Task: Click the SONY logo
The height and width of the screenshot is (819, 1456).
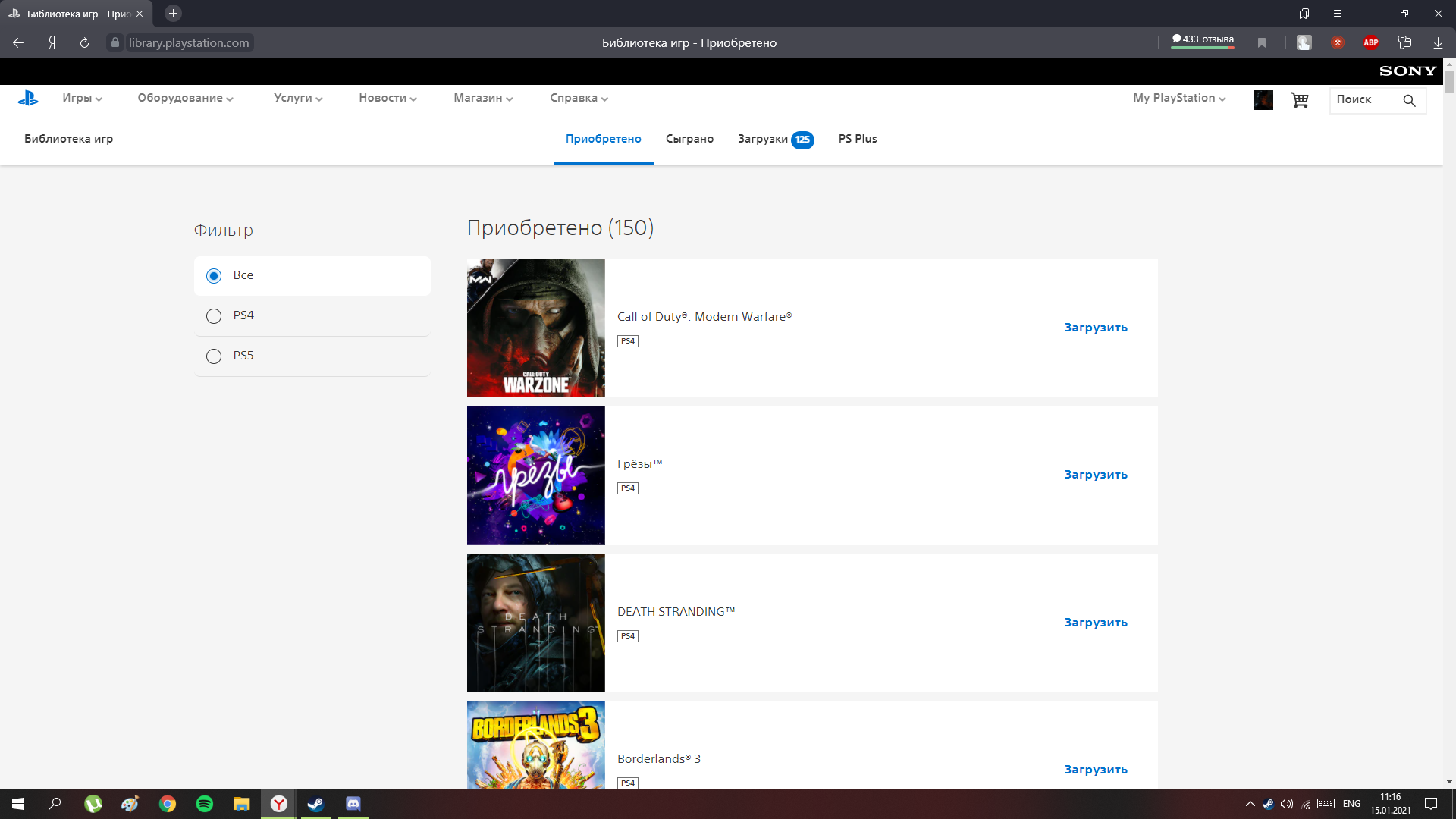Action: point(1408,71)
